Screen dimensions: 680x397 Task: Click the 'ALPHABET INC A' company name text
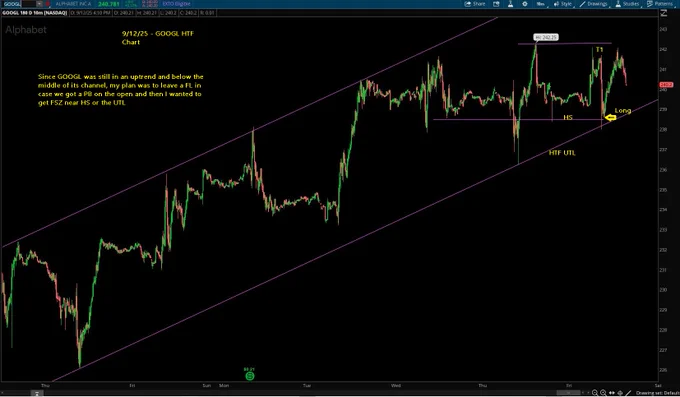point(73,4)
